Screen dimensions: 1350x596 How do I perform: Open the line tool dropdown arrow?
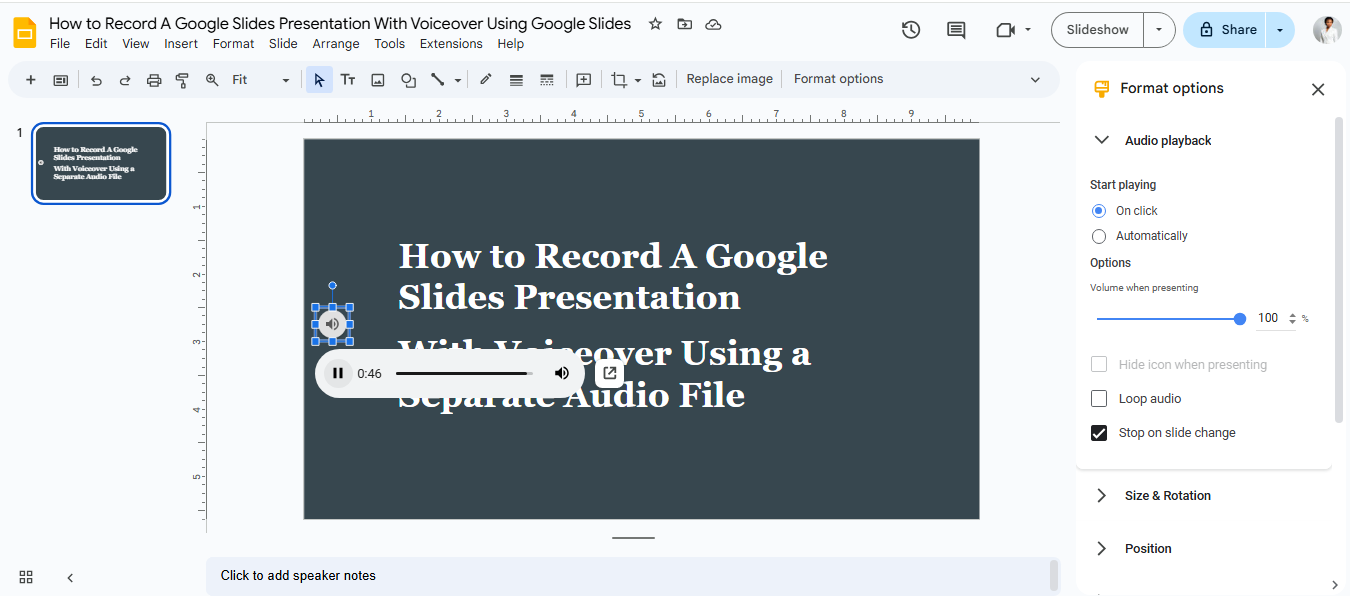tap(458, 80)
